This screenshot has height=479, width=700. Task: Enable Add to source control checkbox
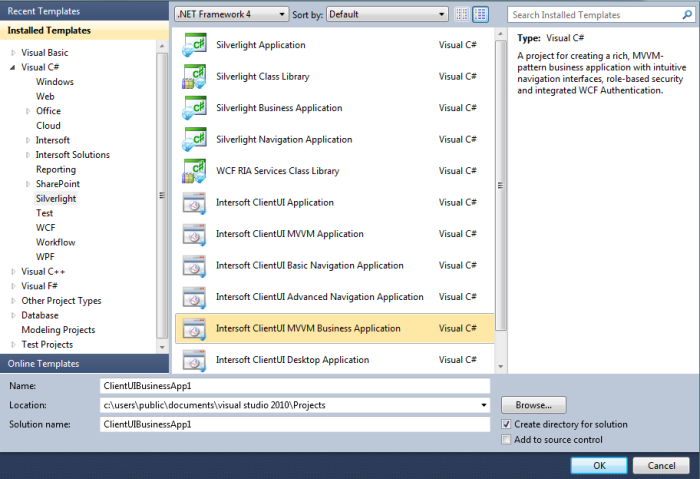click(506, 440)
